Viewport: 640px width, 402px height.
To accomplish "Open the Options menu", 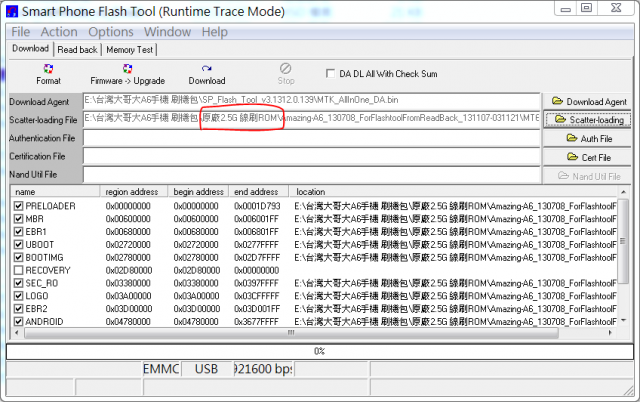I will [x=111, y=32].
